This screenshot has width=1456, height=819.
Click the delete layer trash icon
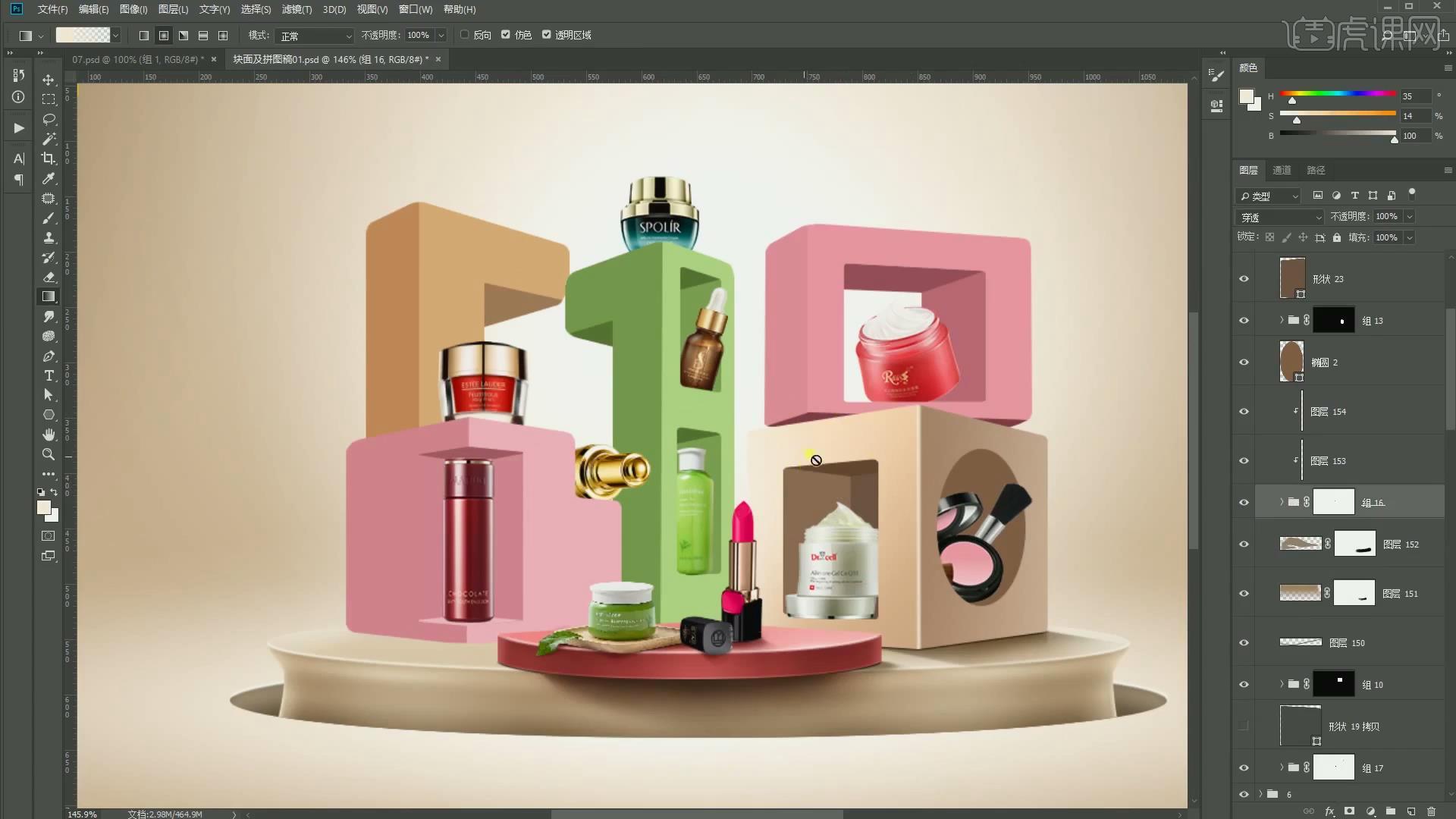click(x=1431, y=811)
